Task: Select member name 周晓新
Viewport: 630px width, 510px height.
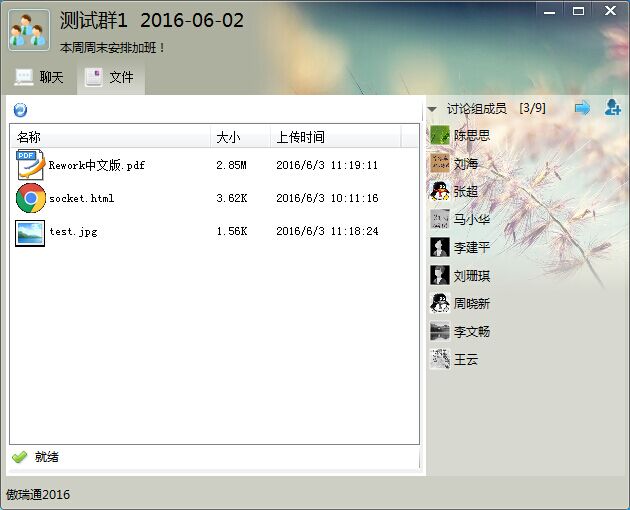Action: [x=472, y=303]
